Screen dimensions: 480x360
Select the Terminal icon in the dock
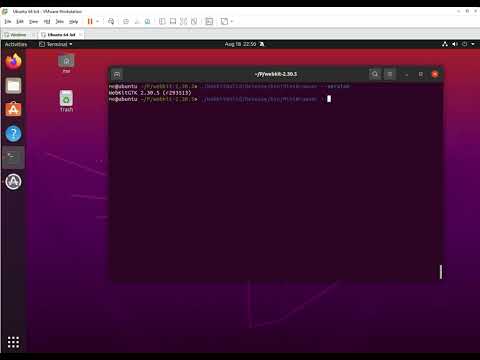tap(13, 157)
